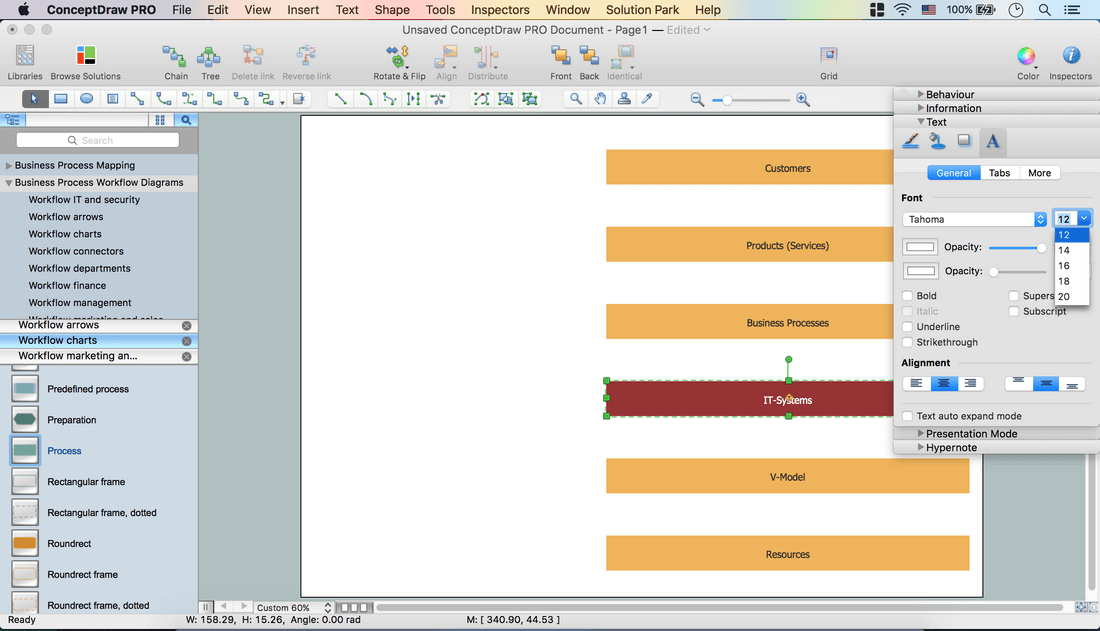Viewport: 1100px width, 631px height.
Task: Open the Shape menu
Action: [x=391, y=10]
